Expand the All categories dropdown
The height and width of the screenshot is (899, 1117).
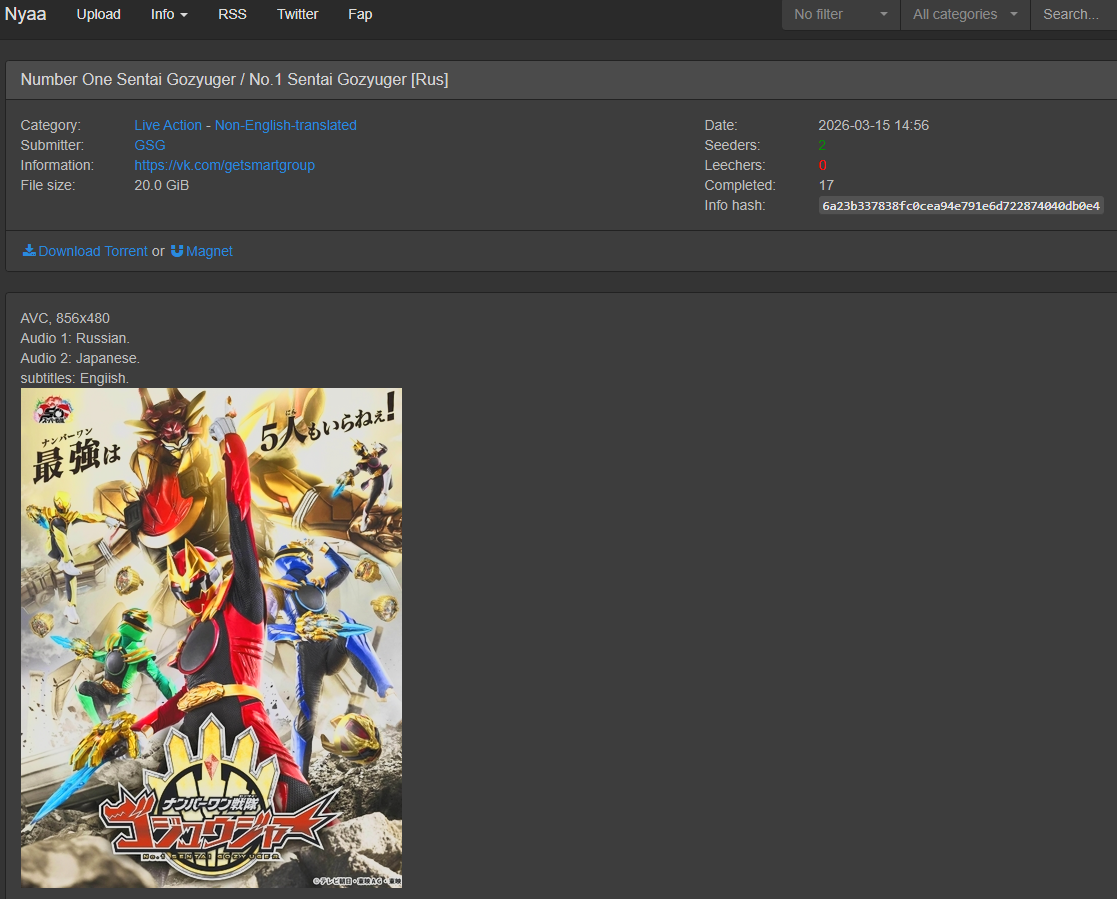(965, 14)
